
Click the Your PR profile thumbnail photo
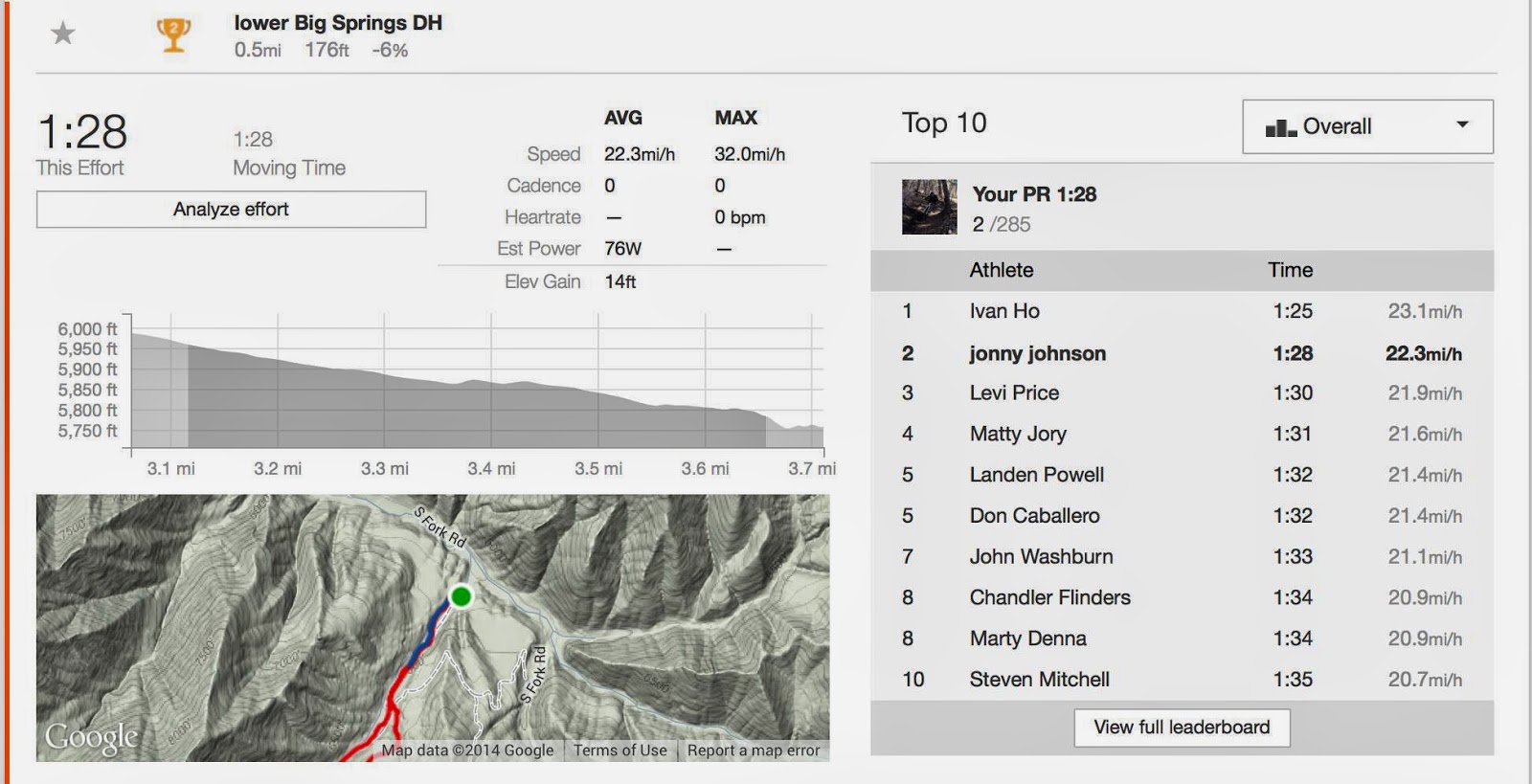[929, 207]
